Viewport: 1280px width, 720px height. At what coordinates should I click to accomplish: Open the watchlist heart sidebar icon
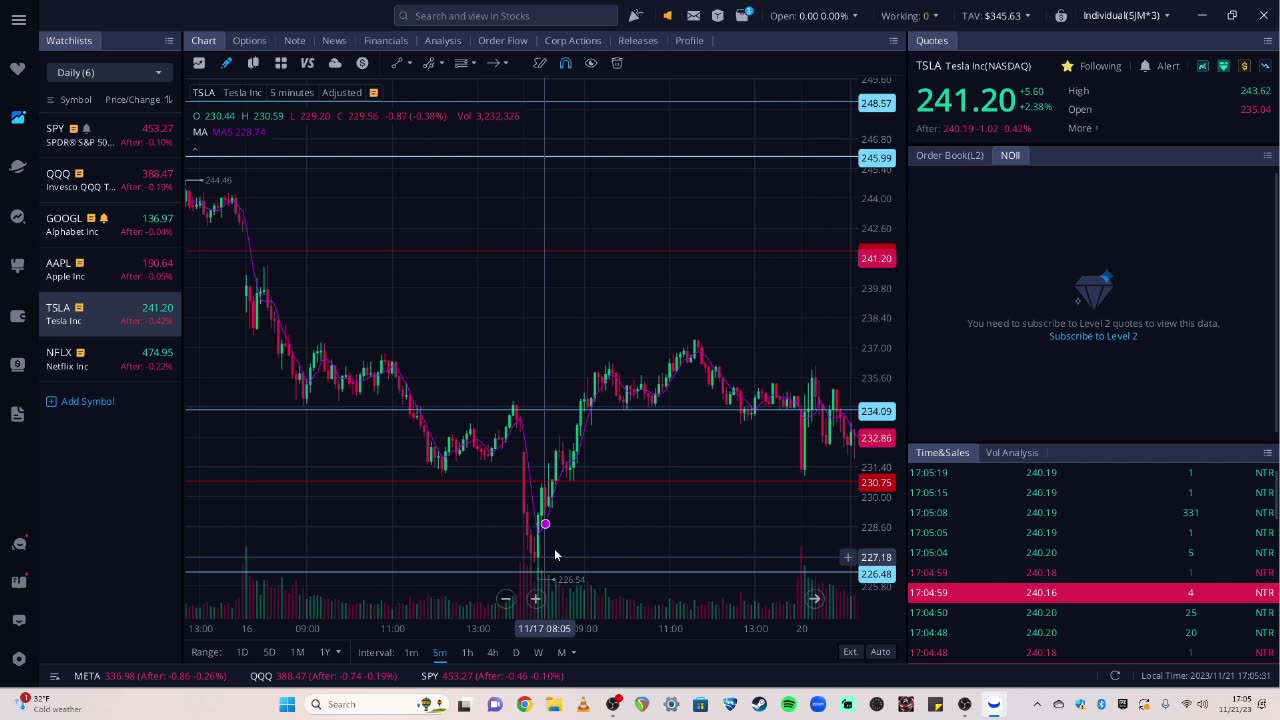click(x=18, y=69)
